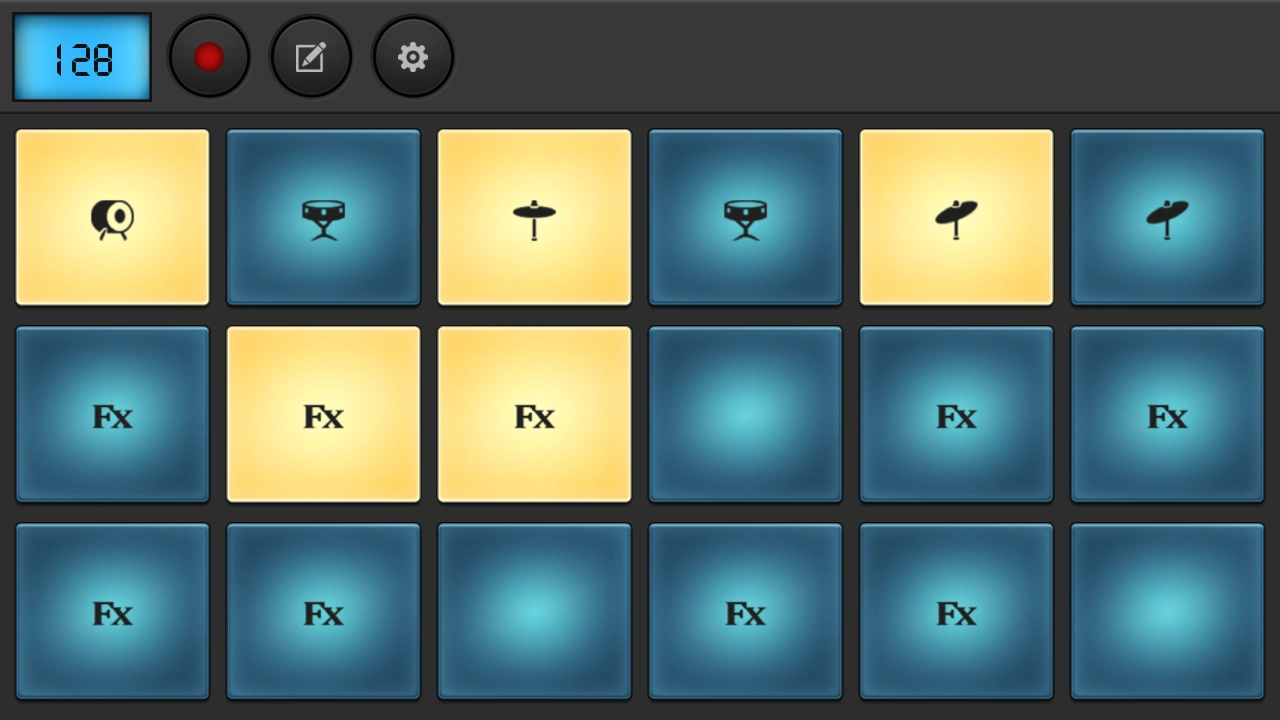Tap the yellow crash cymbal pad

[x=956, y=217]
